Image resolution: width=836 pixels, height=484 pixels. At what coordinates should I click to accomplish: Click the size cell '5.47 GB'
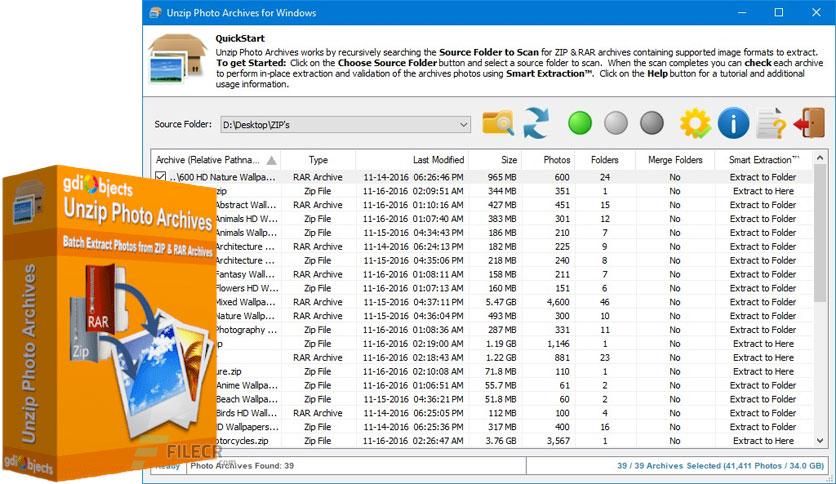click(x=501, y=302)
